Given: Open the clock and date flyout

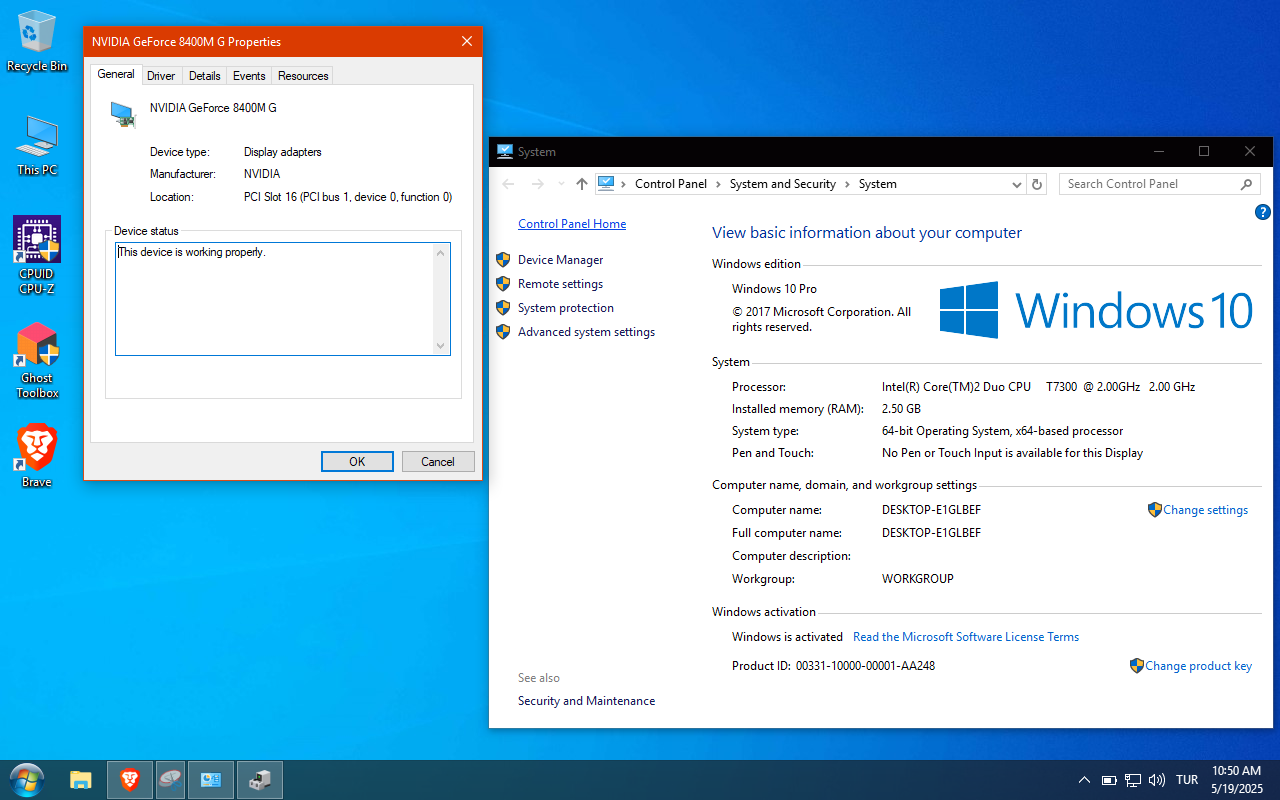Looking at the screenshot, I should [1236, 780].
